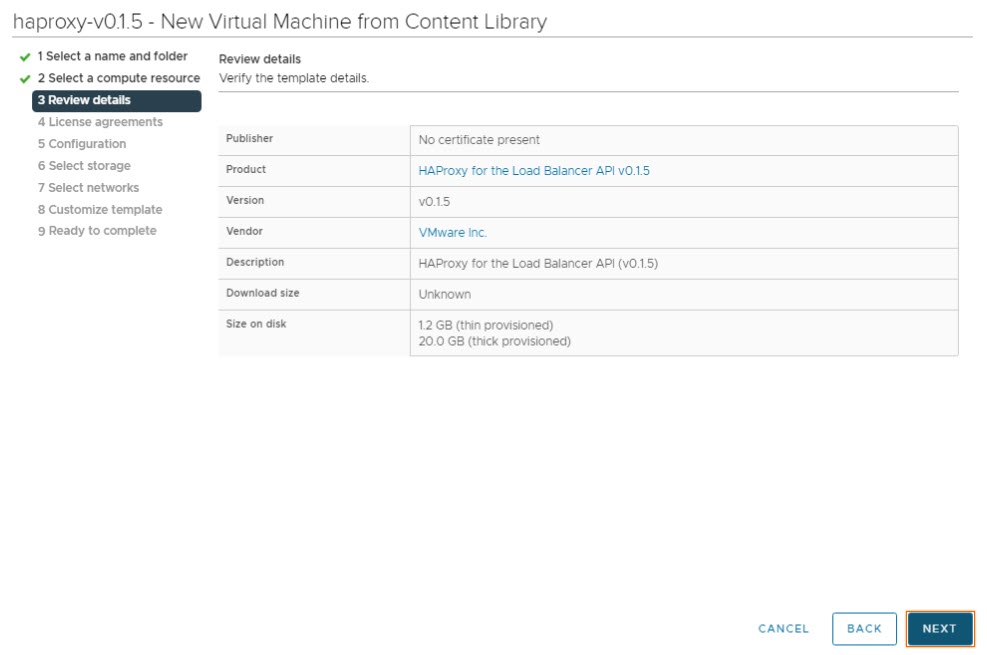Viewport: 987px width, 655px height.
Task: Click the 'No certificate present' publisher value
Action: coord(479,140)
